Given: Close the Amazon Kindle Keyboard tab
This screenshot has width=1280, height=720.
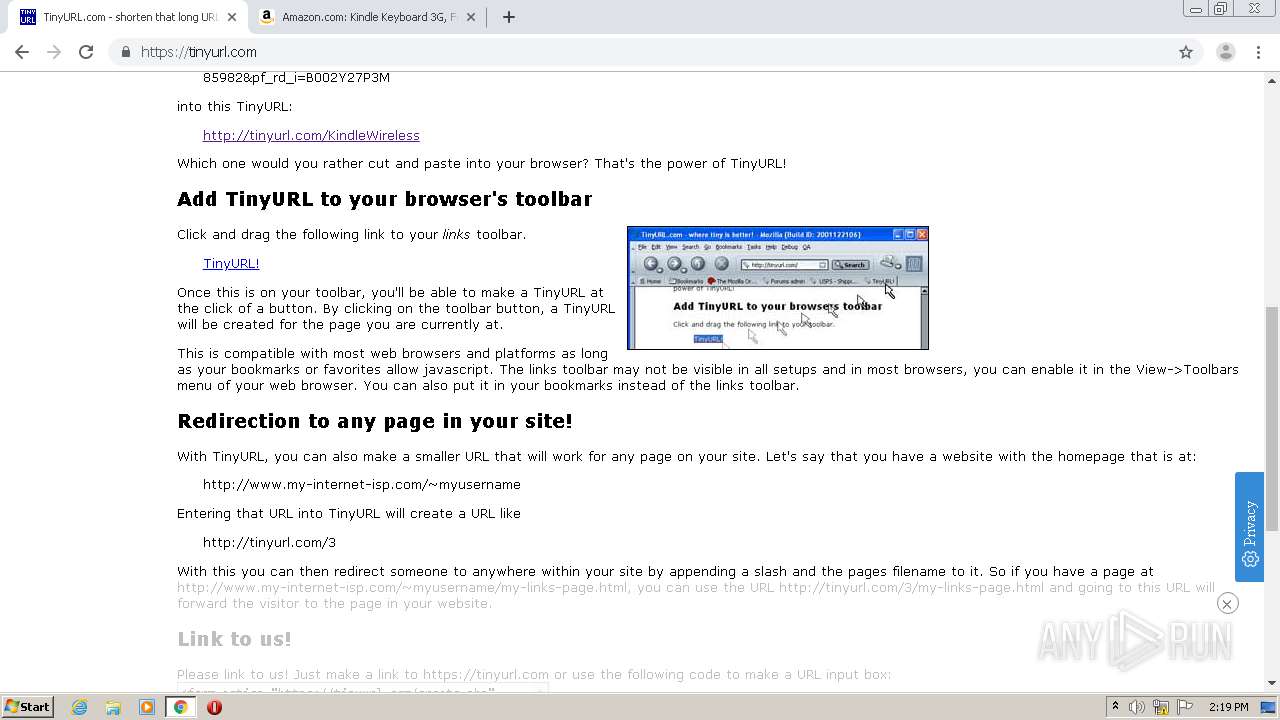Looking at the screenshot, I should click(471, 17).
